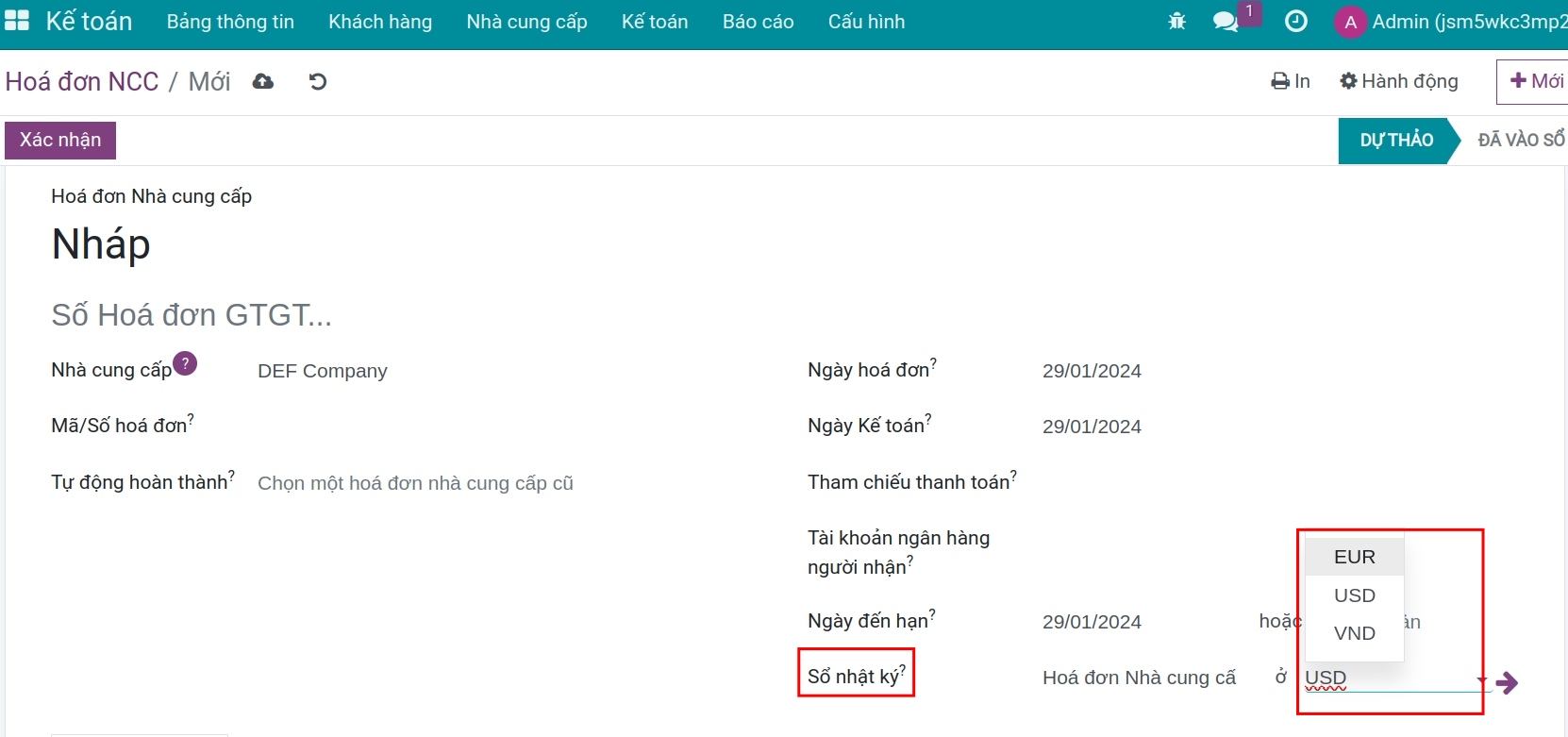Discard changes with the undo icon

click(x=318, y=82)
